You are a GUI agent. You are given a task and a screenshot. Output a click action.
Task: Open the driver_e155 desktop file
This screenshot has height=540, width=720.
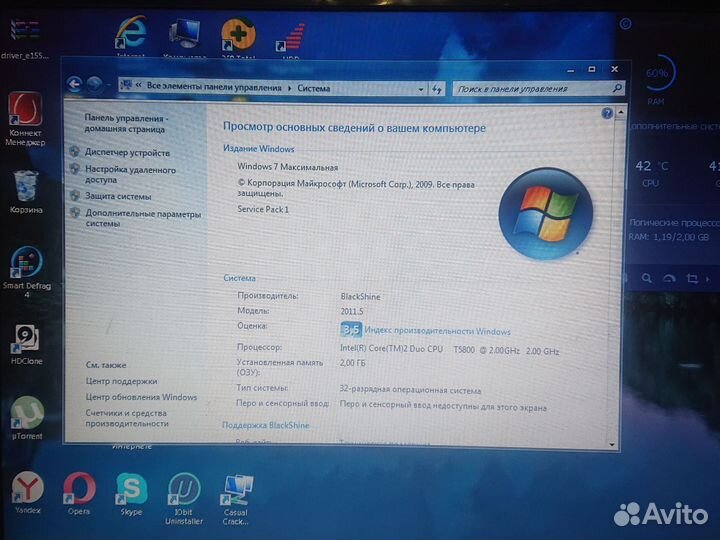(x=25, y=38)
